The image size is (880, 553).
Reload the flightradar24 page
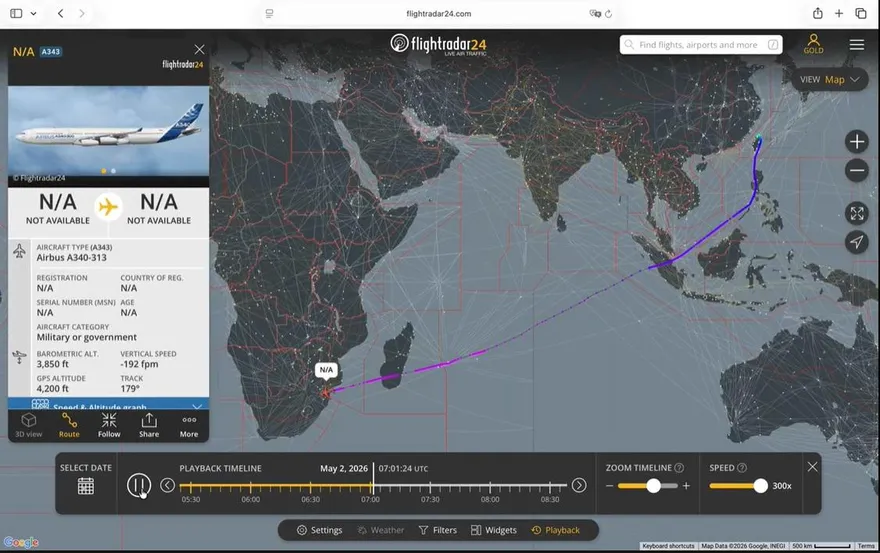[609, 13]
